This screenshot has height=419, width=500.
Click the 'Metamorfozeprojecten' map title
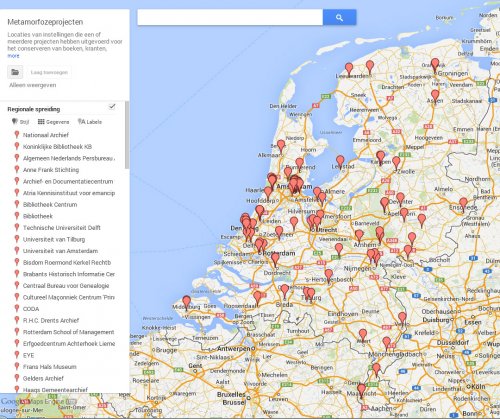(x=45, y=22)
